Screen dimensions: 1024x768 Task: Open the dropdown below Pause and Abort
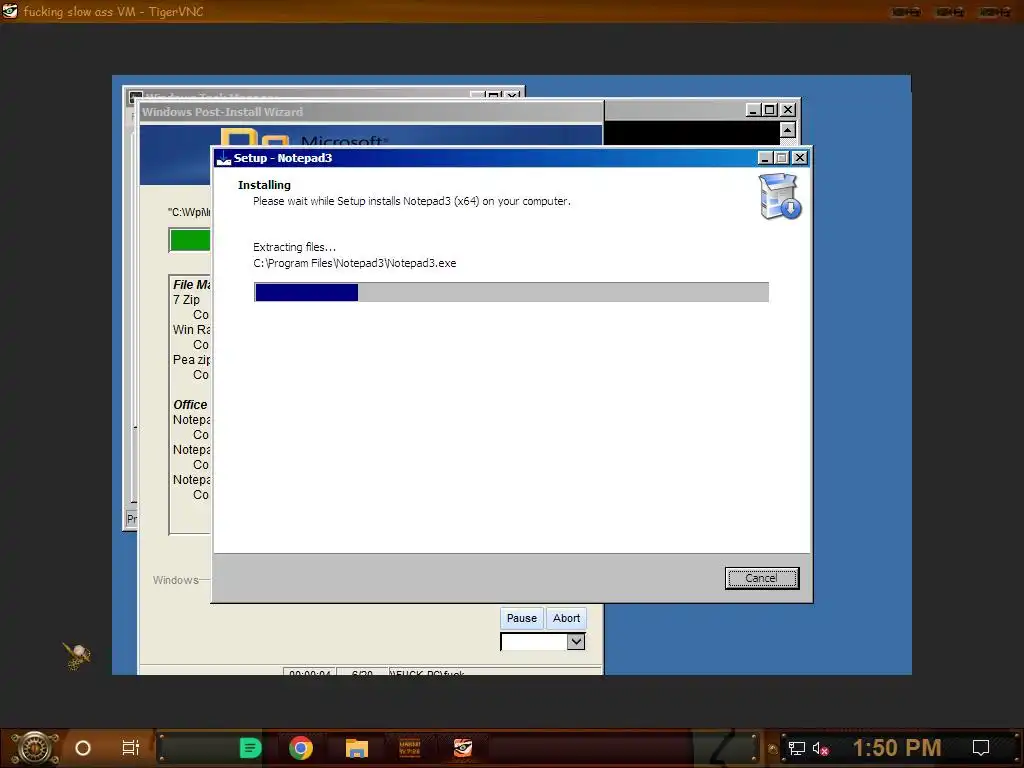click(575, 642)
